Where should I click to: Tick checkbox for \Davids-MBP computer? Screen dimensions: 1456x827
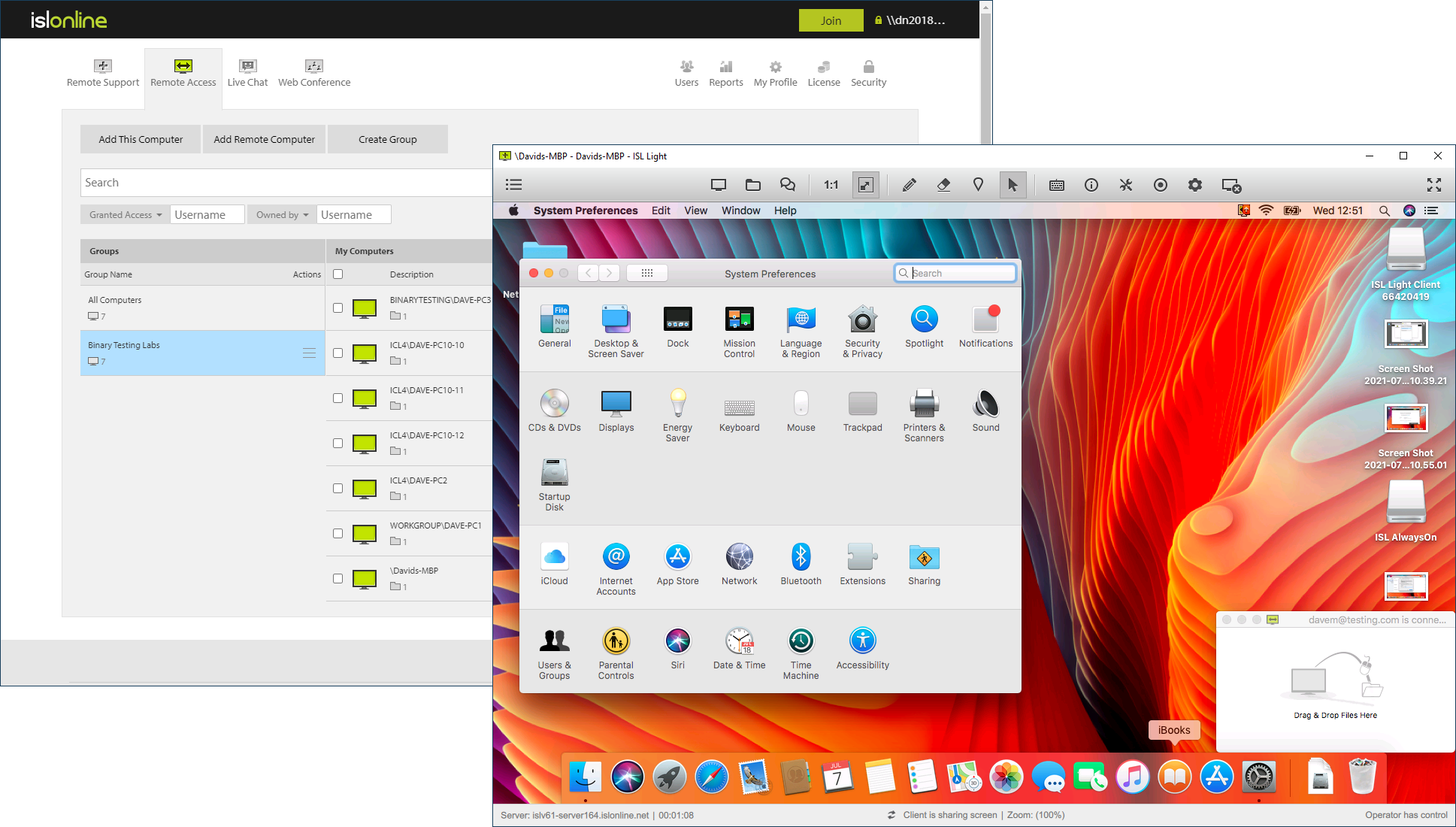coord(338,578)
